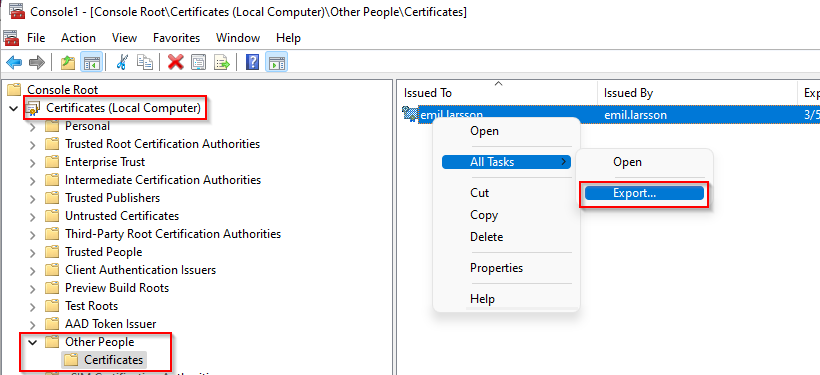Click the Preview Build Roots folder icon
This screenshot has height=375, width=820.
[x=52, y=288]
